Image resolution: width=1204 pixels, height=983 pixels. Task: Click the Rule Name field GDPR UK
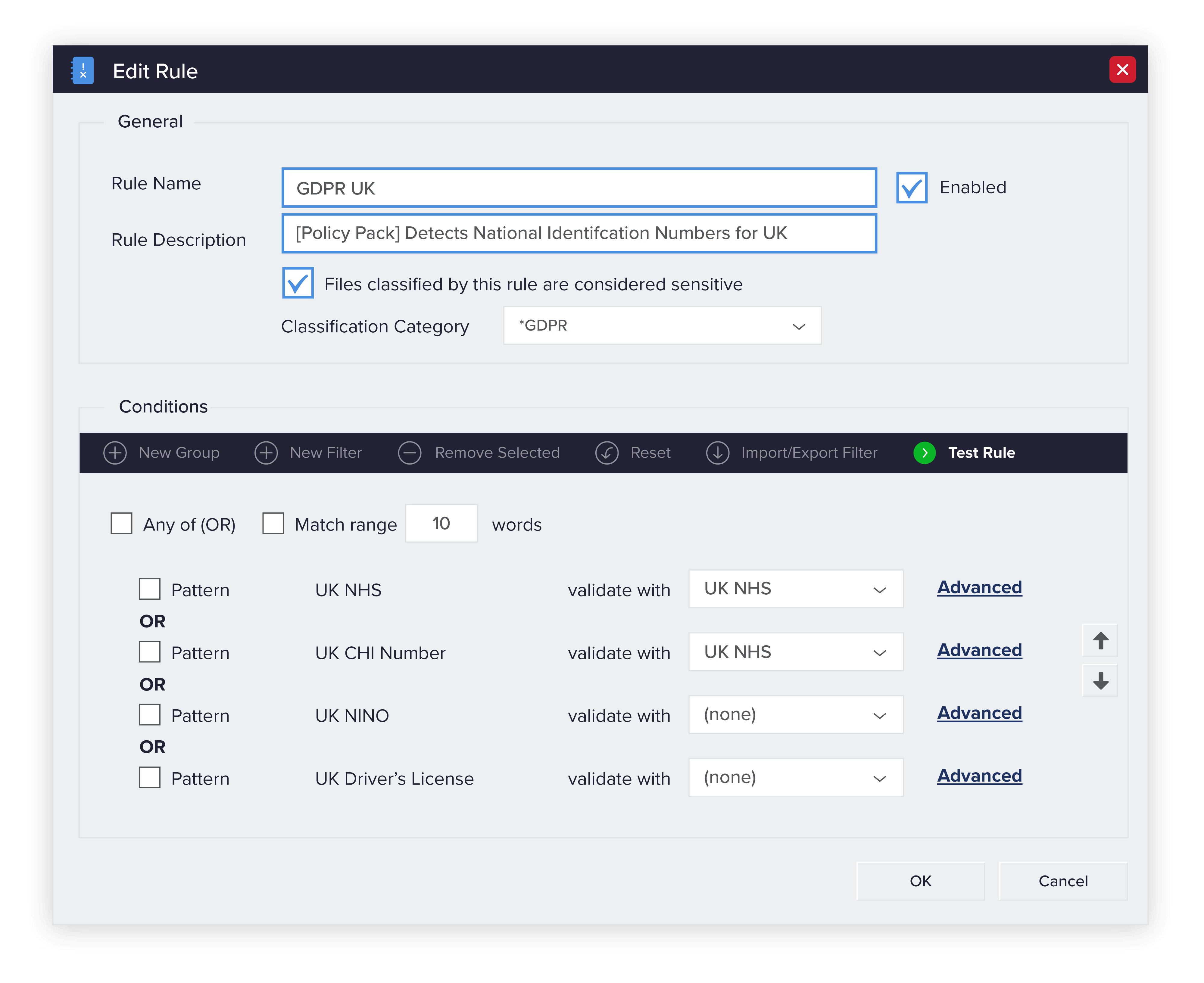coord(579,188)
